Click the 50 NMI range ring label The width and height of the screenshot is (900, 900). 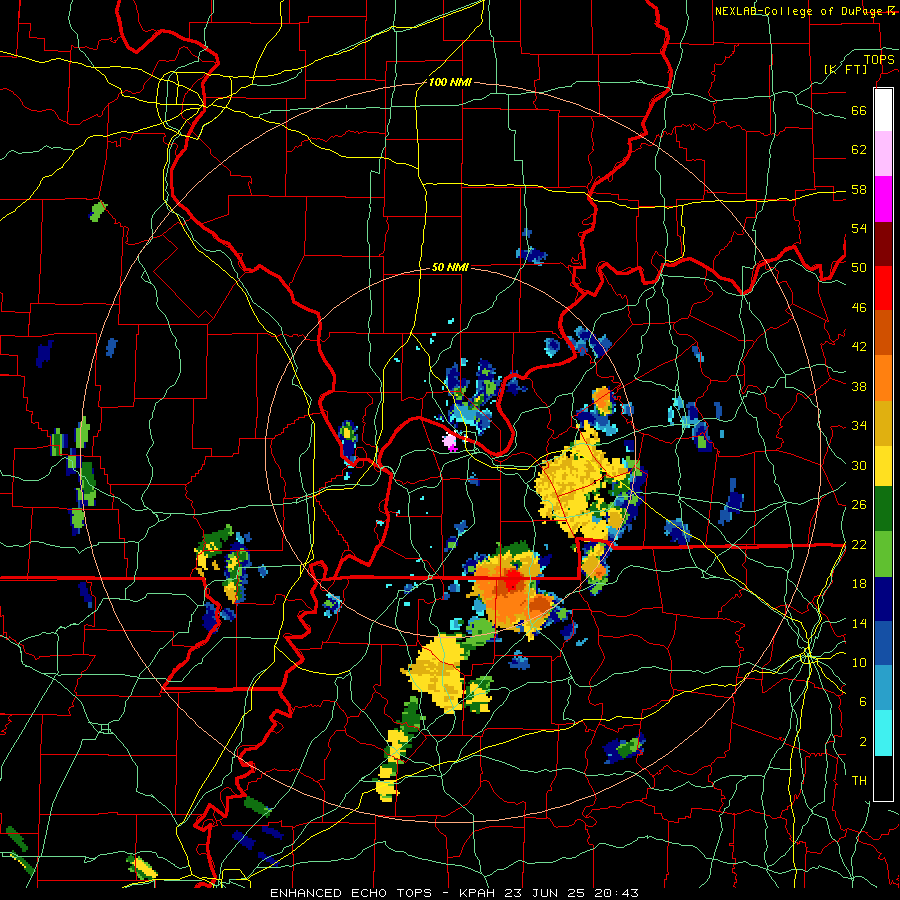451,267
